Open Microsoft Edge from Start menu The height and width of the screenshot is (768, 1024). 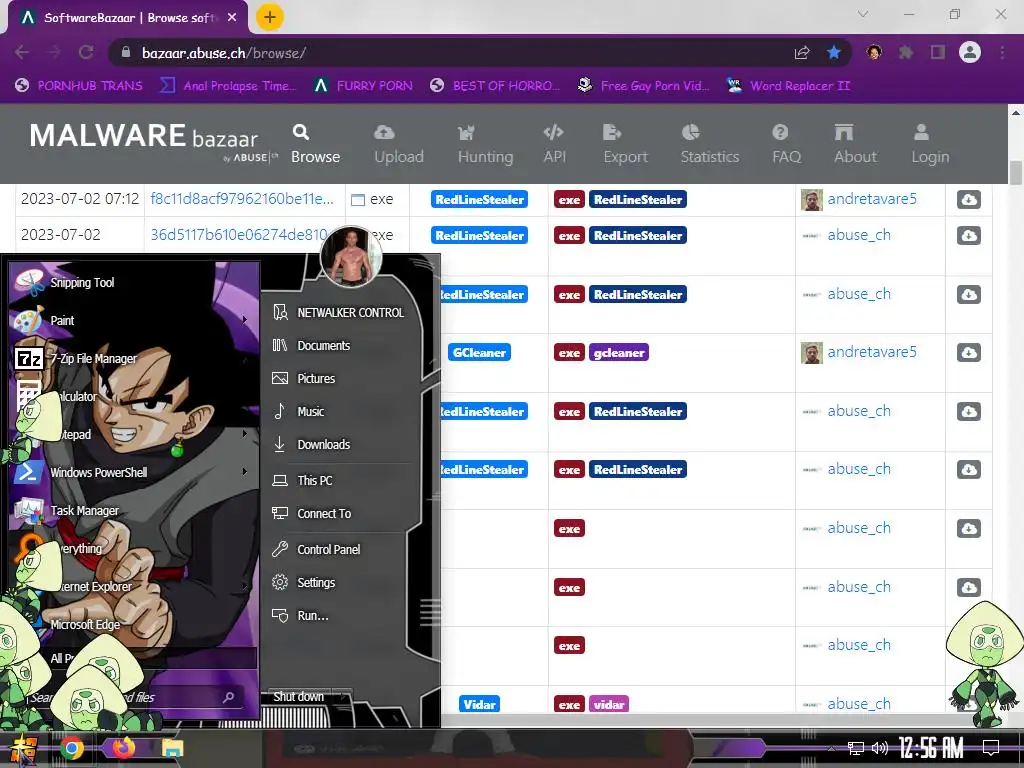[x=86, y=624]
